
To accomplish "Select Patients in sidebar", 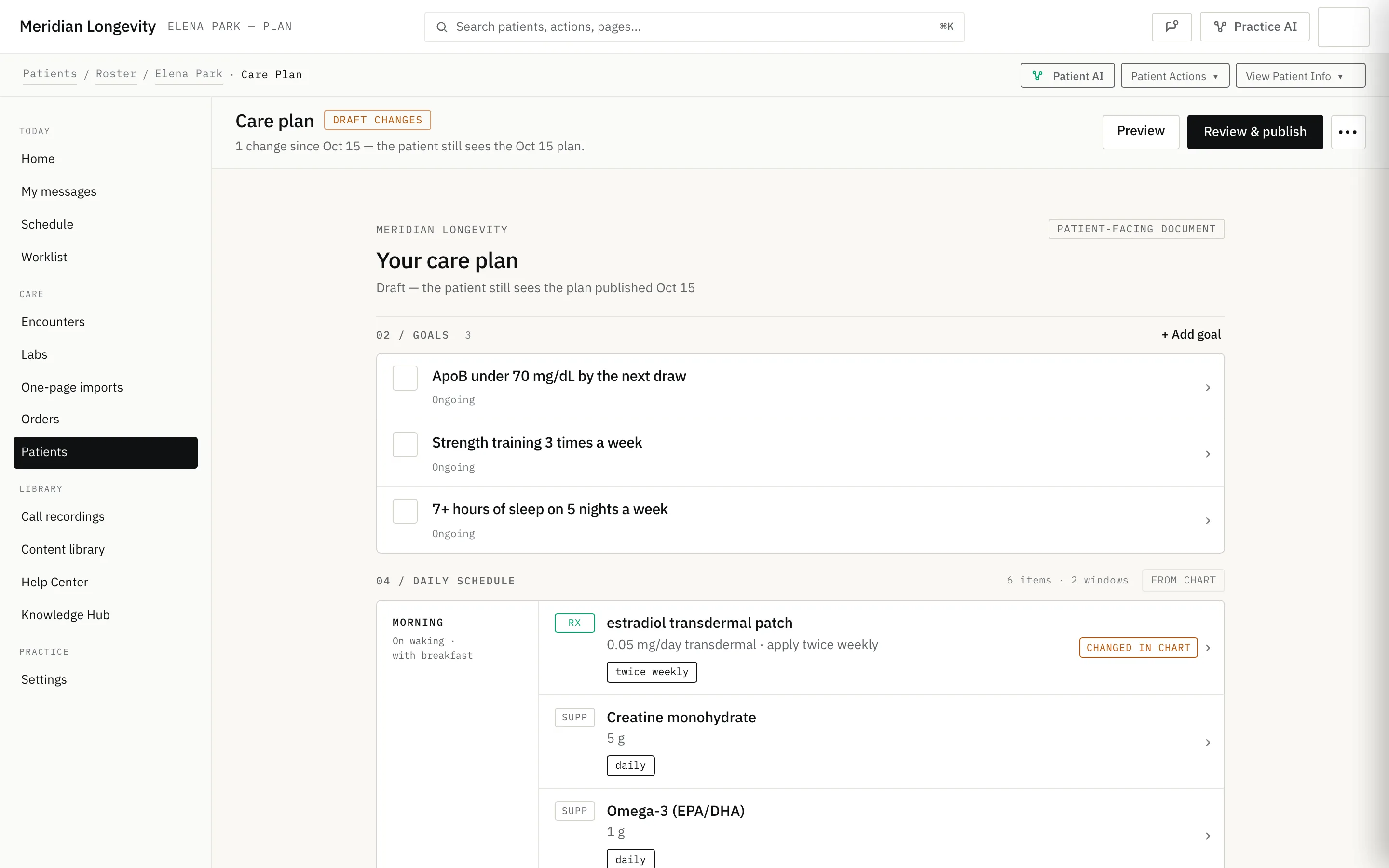I will [106, 452].
